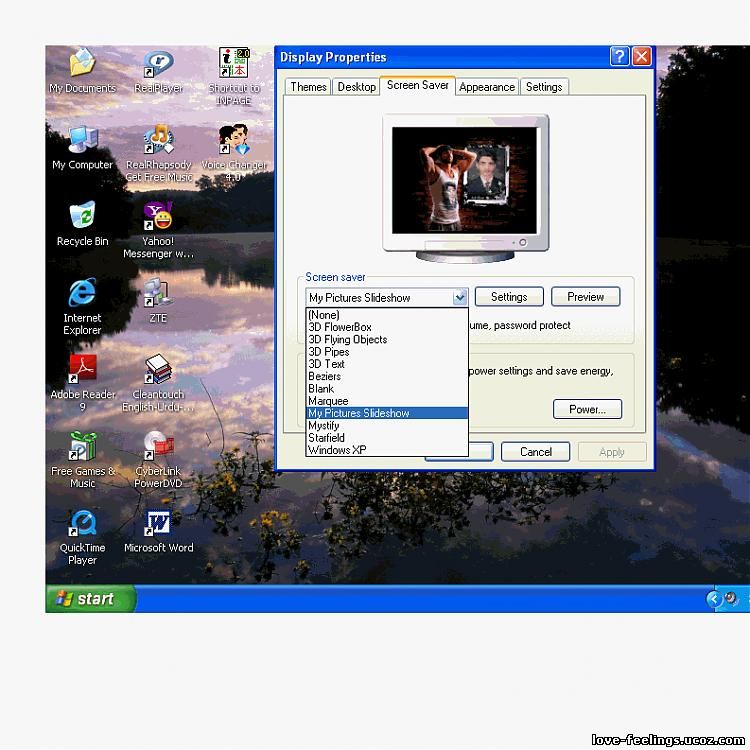750x750 pixels.
Task: Close the Display Properties dialog
Action: pos(641,56)
